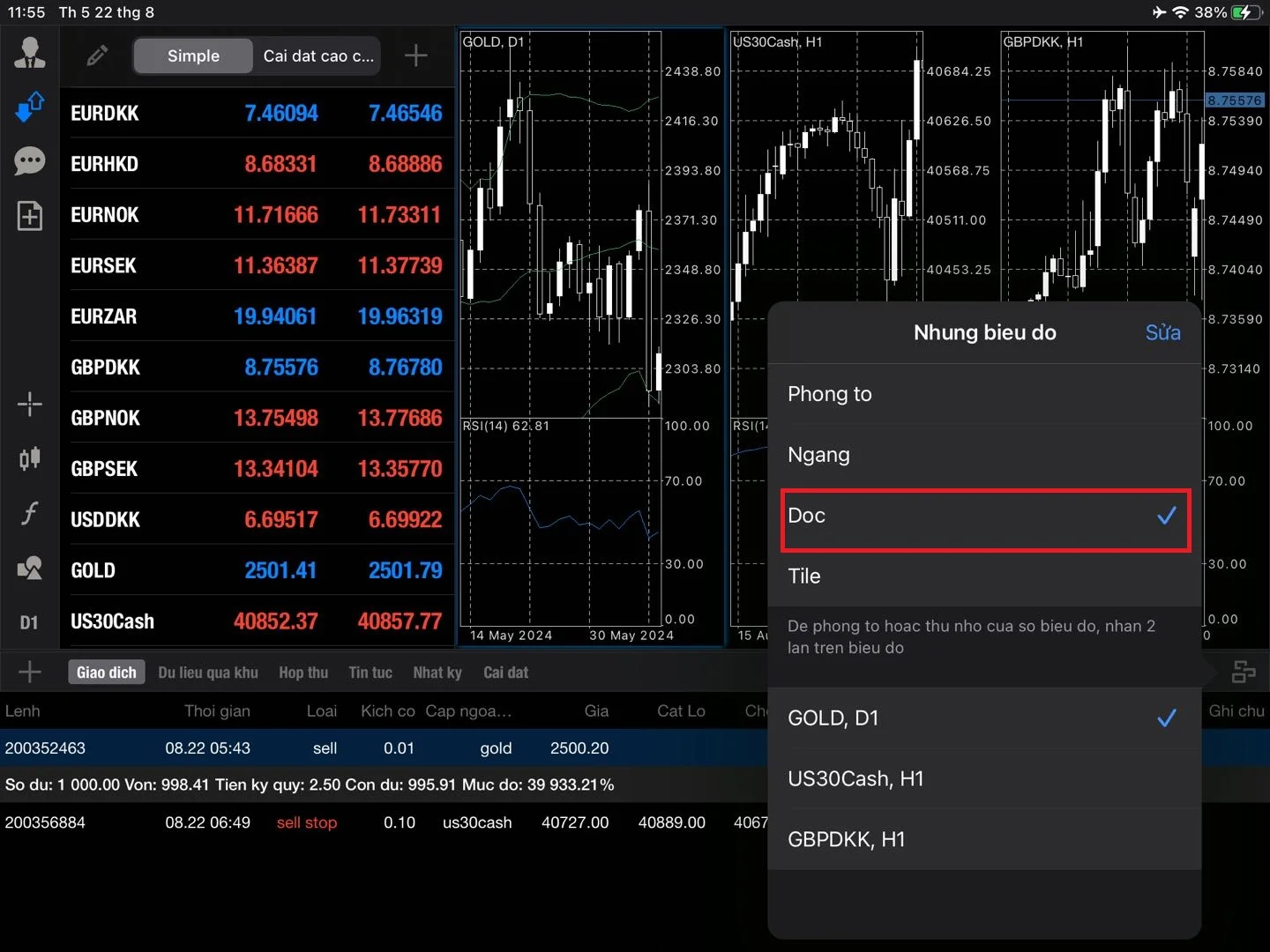The height and width of the screenshot is (952, 1270).
Task: Select the EURHKD symbol row
Action: click(x=258, y=164)
